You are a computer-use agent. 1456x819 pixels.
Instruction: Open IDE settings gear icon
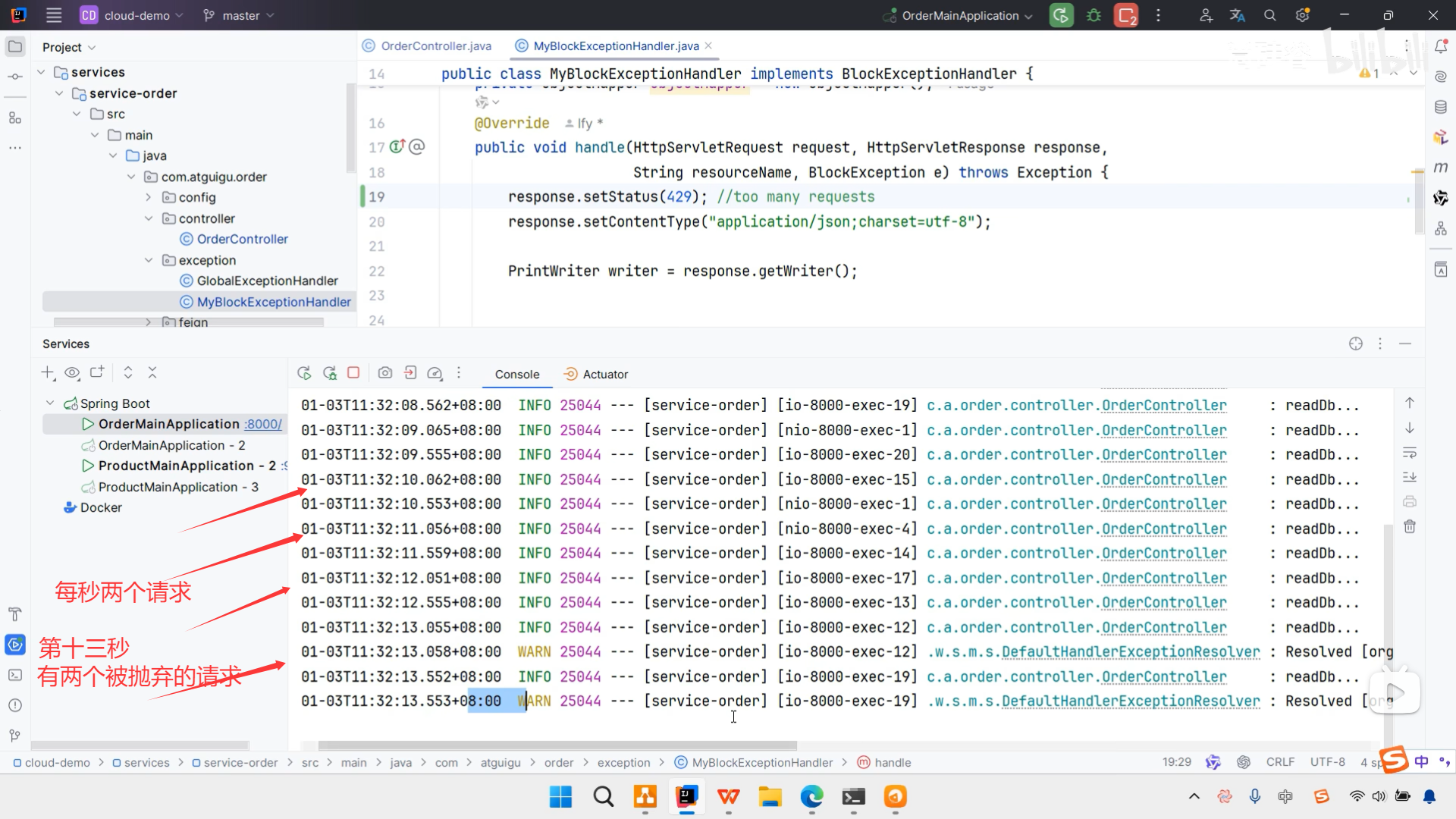1303,15
